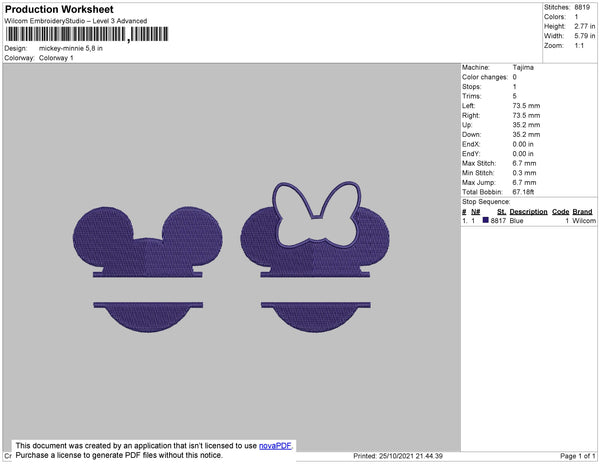Click the design name mickey-minnie 5,8 in
Image resolution: width=600 pixels, height=464 pixels.
[x=71, y=49]
